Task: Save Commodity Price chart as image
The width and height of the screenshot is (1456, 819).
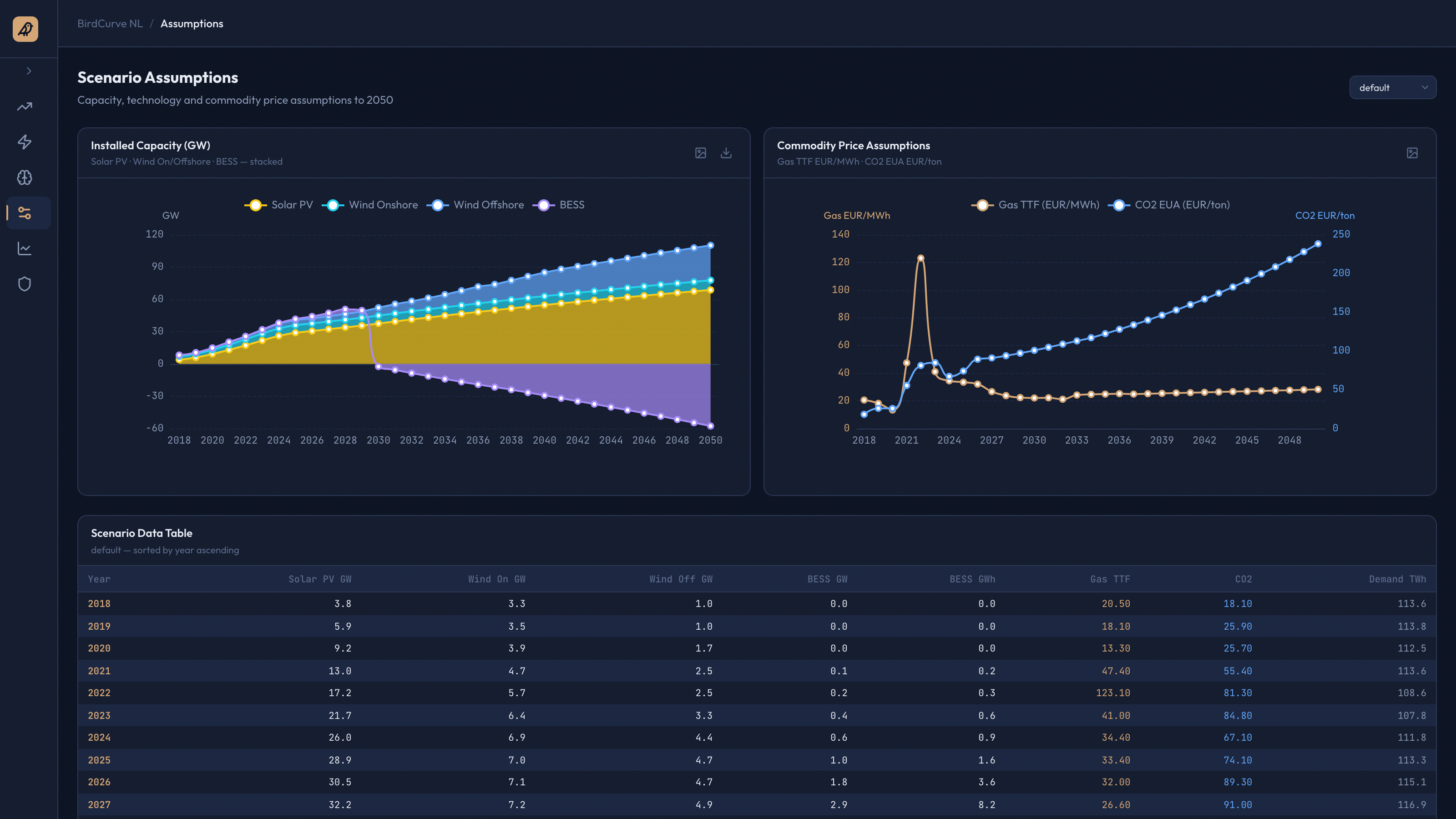Action: 1412,153
